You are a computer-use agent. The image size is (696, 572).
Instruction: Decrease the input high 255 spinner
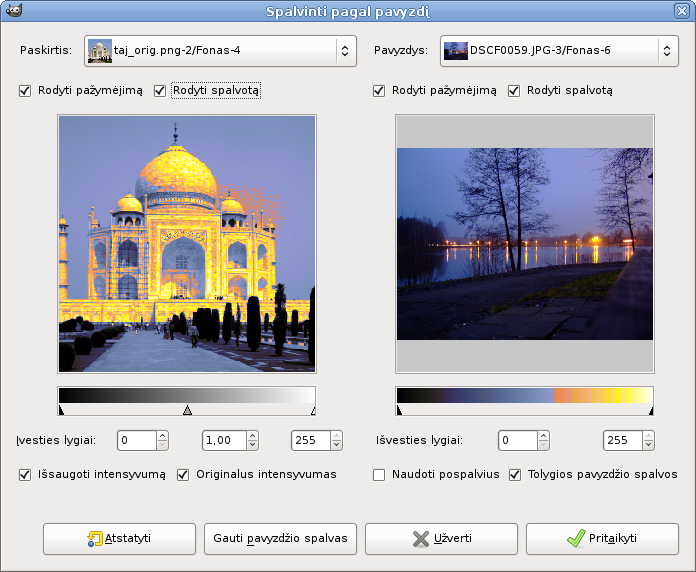336,446
